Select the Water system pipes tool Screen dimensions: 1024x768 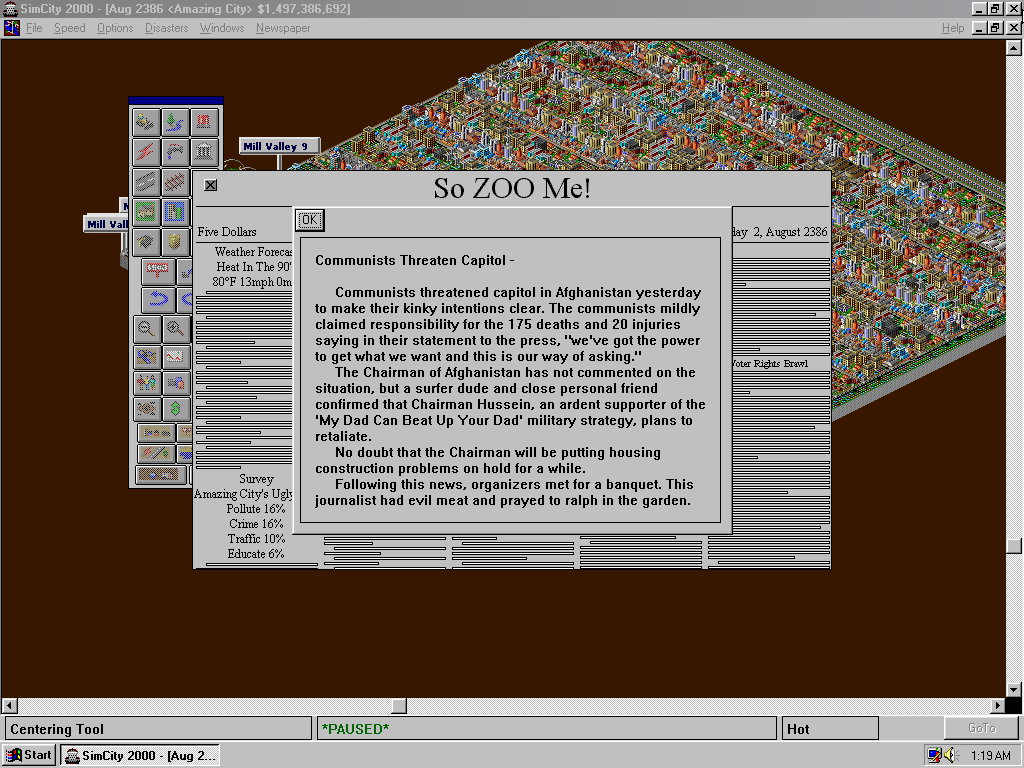pos(175,152)
